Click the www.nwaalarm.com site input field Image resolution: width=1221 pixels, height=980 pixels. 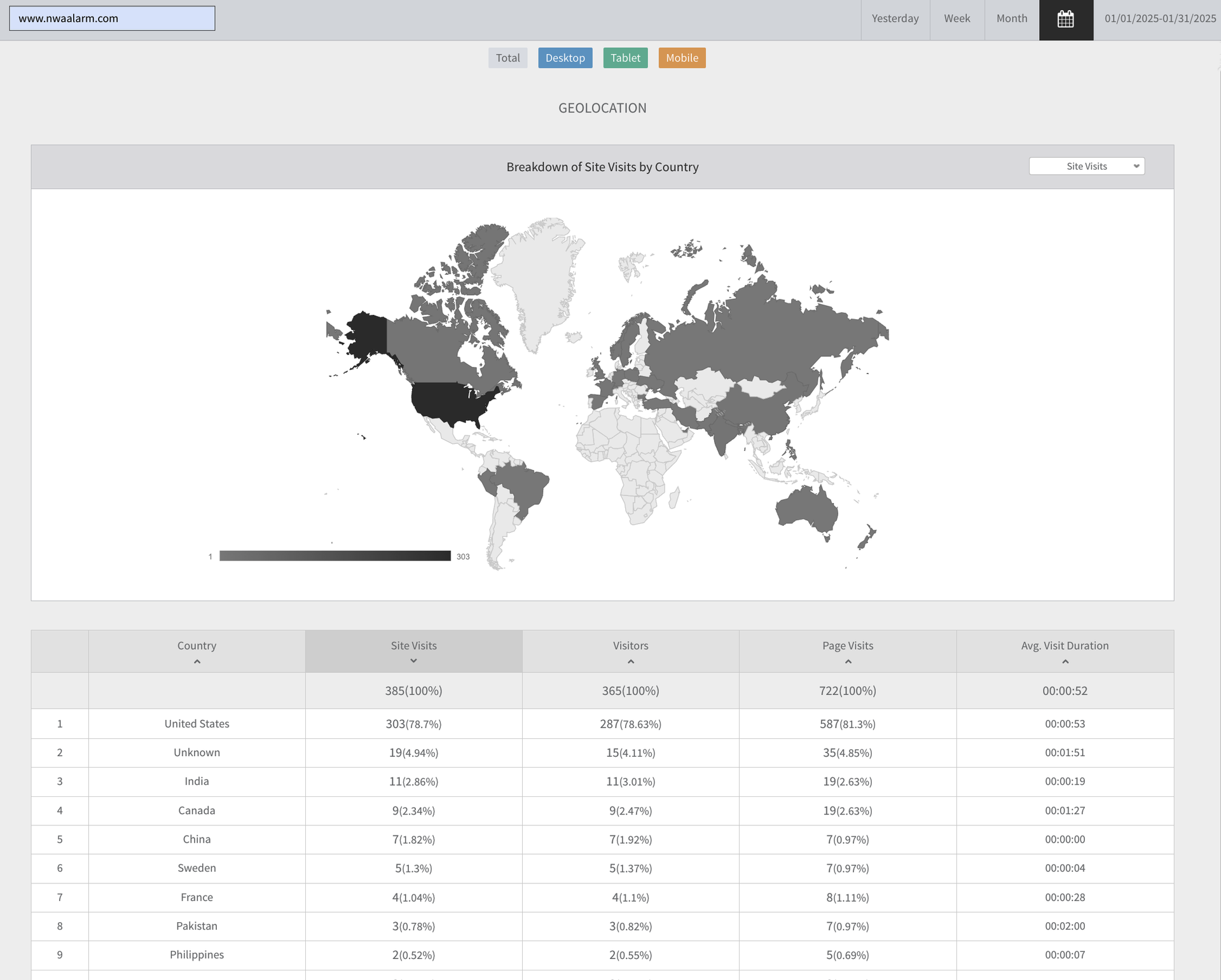[x=112, y=18]
